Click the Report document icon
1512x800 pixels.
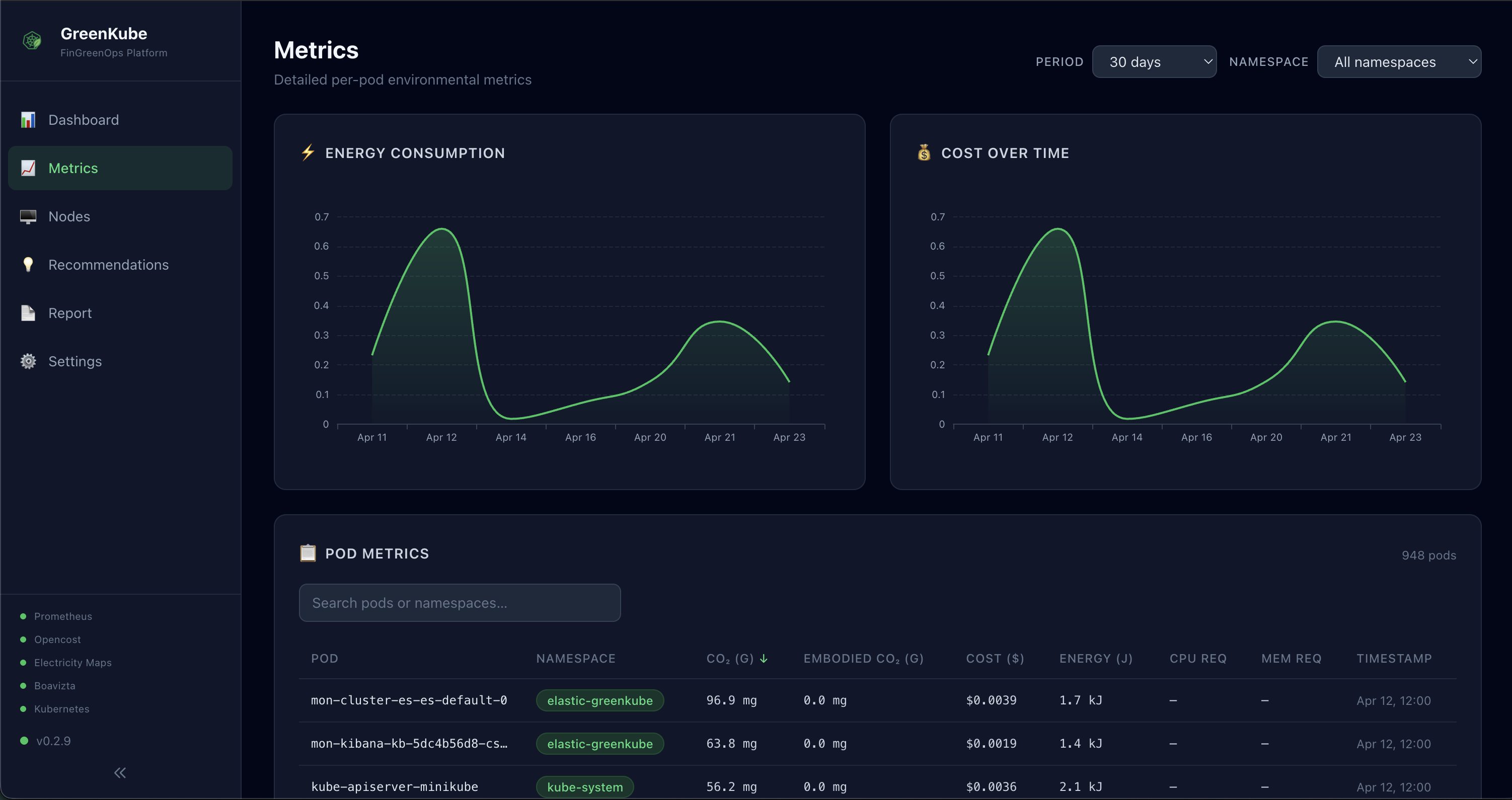click(28, 313)
